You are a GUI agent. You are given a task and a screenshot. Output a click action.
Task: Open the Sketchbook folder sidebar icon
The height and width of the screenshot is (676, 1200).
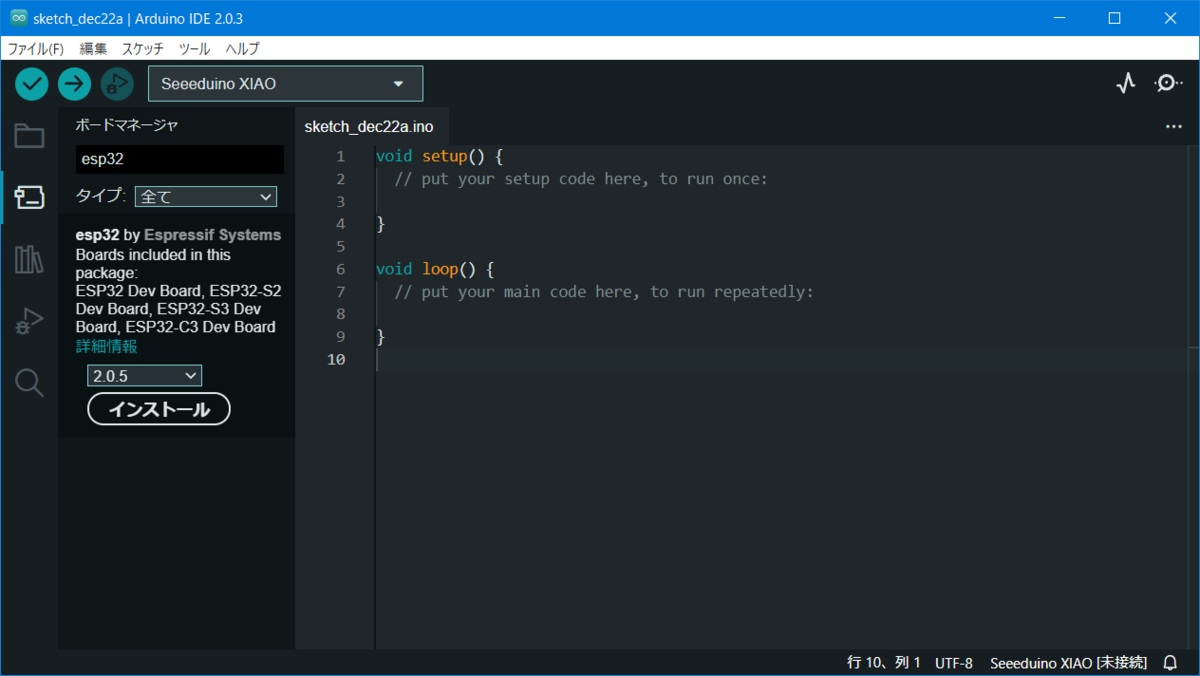click(29, 136)
